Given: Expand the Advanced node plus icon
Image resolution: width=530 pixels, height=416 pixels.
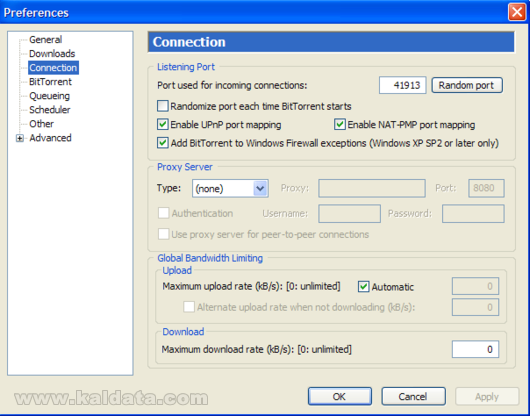Looking at the screenshot, I should 20,138.
